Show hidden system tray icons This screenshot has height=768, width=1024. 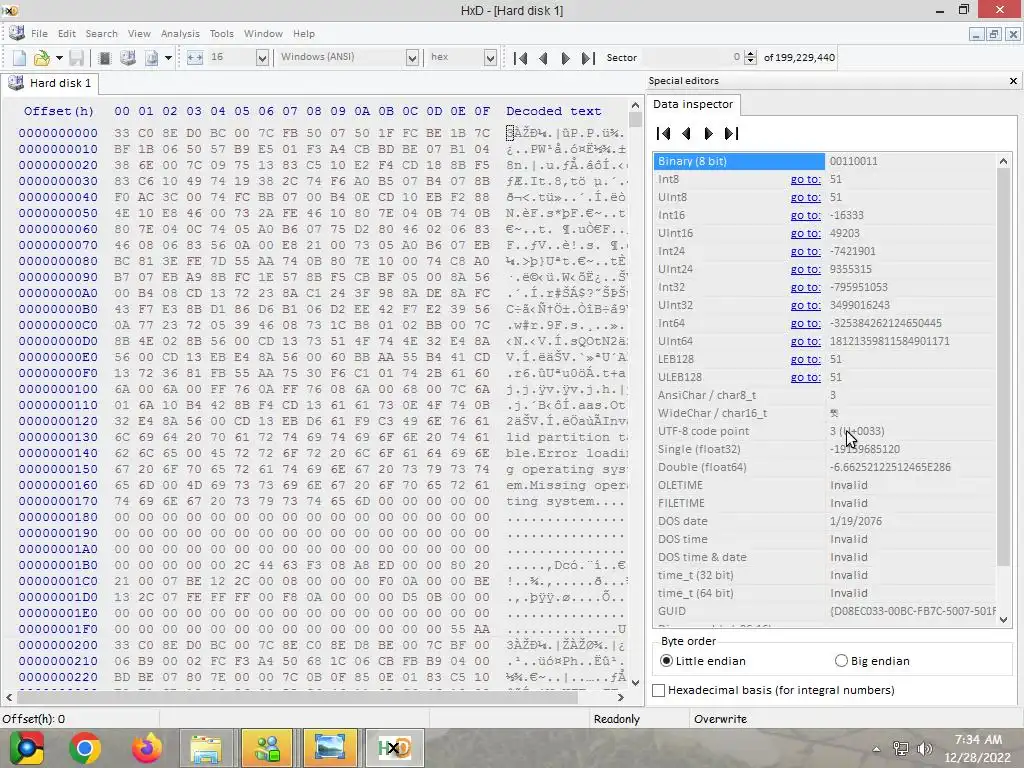pyautogui.click(x=876, y=749)
